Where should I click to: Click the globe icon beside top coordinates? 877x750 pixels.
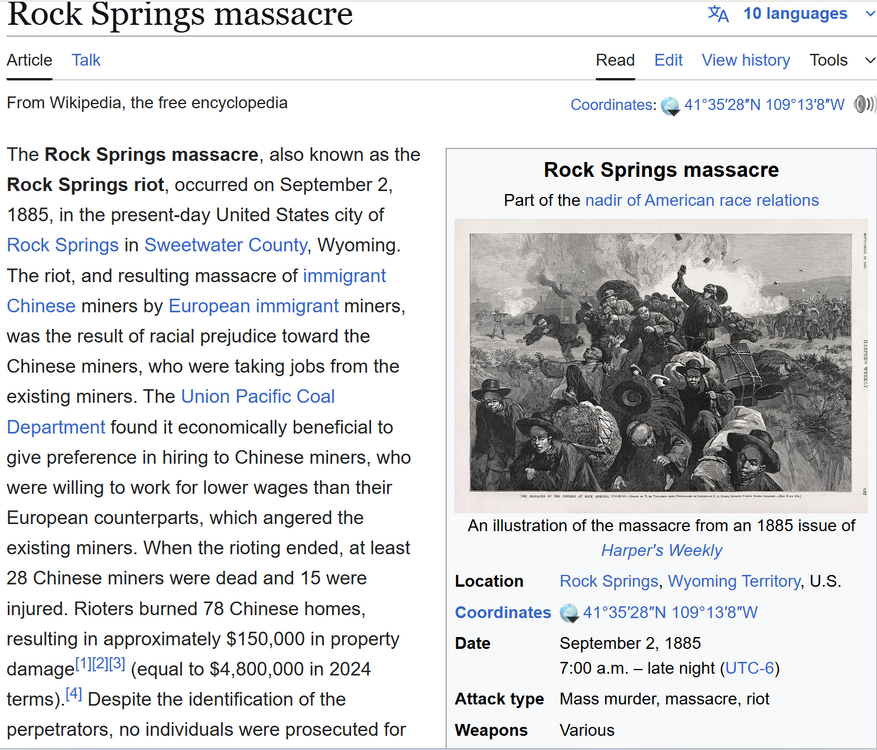point(670,105)
